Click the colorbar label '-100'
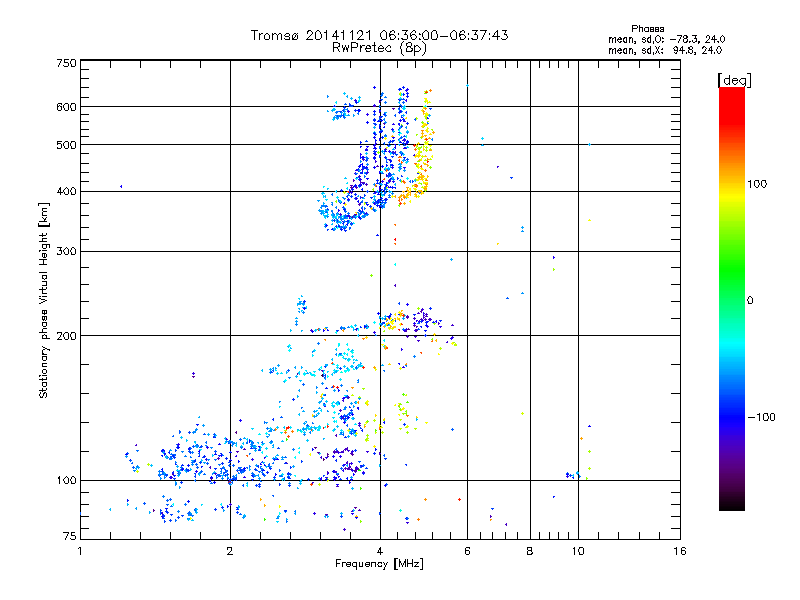This screenshot has height=600, width=800. (x=761, y=417)
